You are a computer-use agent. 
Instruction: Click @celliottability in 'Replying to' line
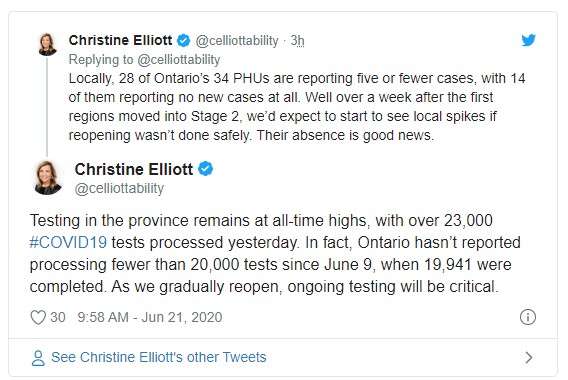pyautogui.click(x=179, y=59)
